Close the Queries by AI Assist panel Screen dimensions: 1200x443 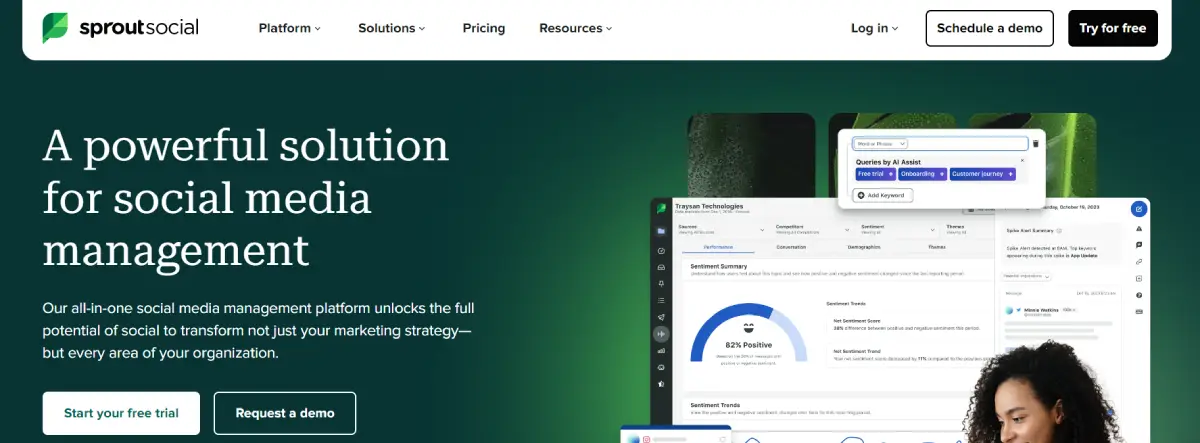click(1021, 160)
